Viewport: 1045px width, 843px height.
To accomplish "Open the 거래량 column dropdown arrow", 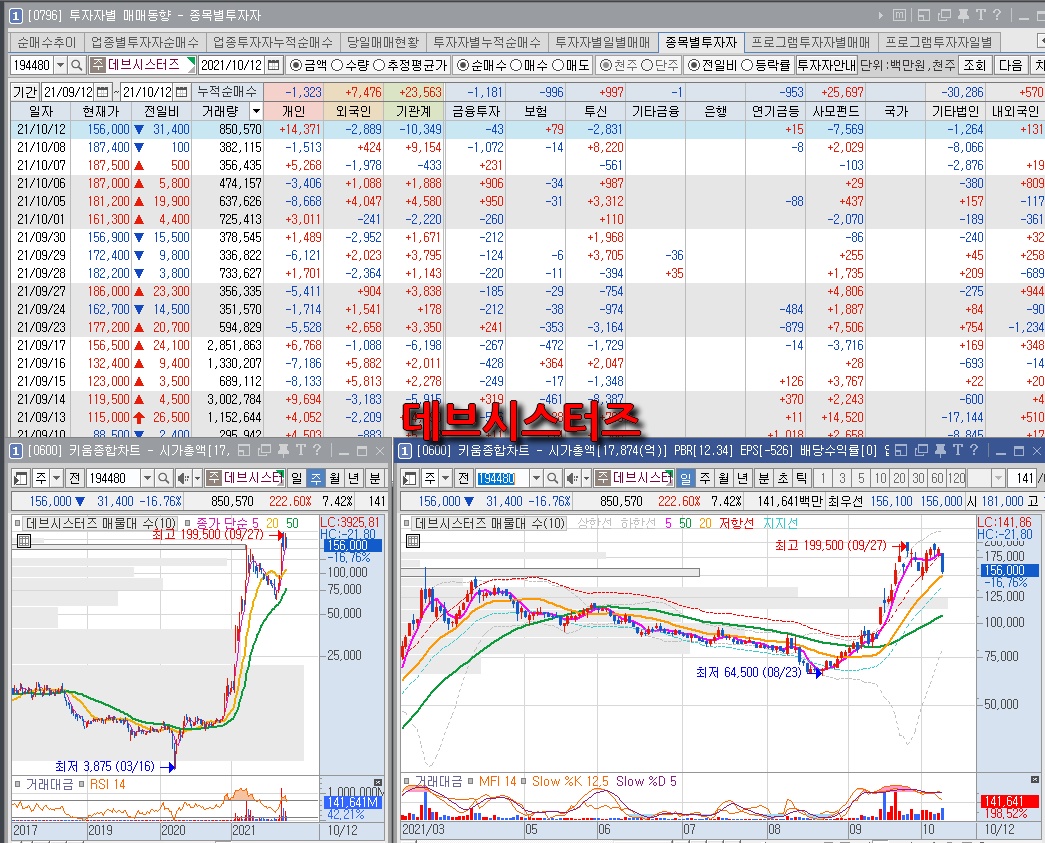I will pyautogui.click(x=256, y=111).
